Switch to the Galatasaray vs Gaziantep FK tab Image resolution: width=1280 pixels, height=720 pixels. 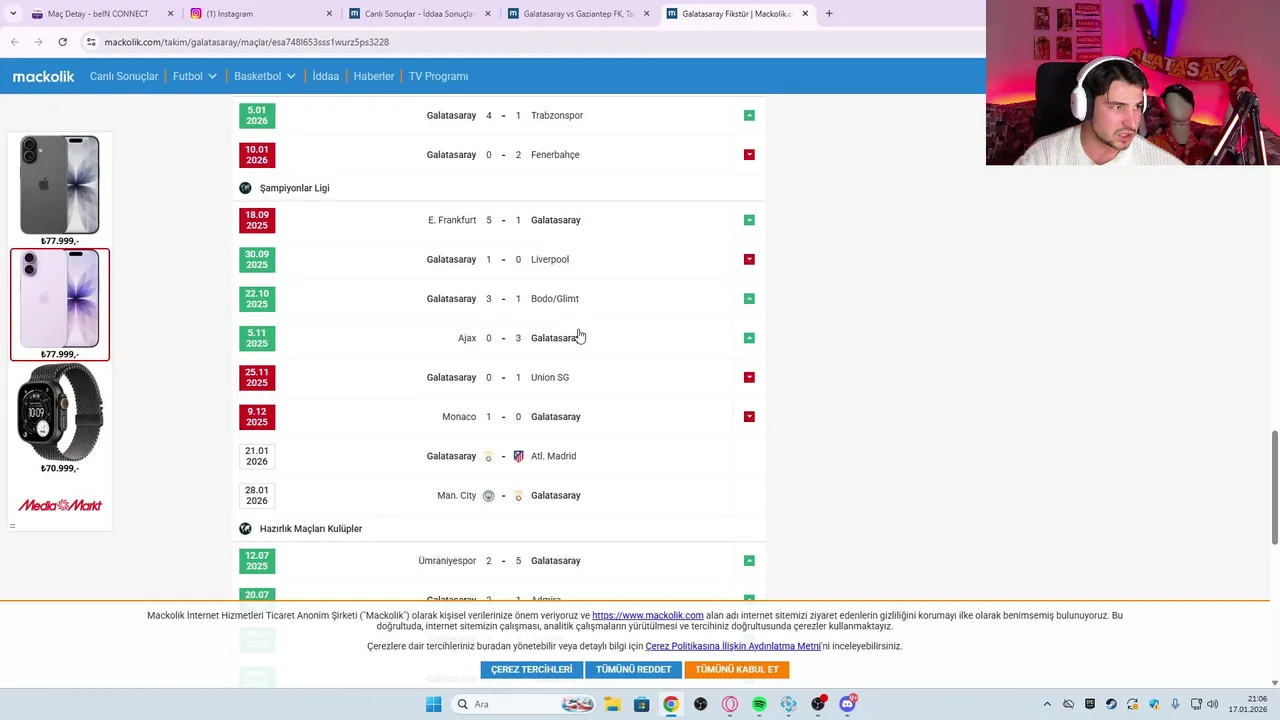pos(580,14)
